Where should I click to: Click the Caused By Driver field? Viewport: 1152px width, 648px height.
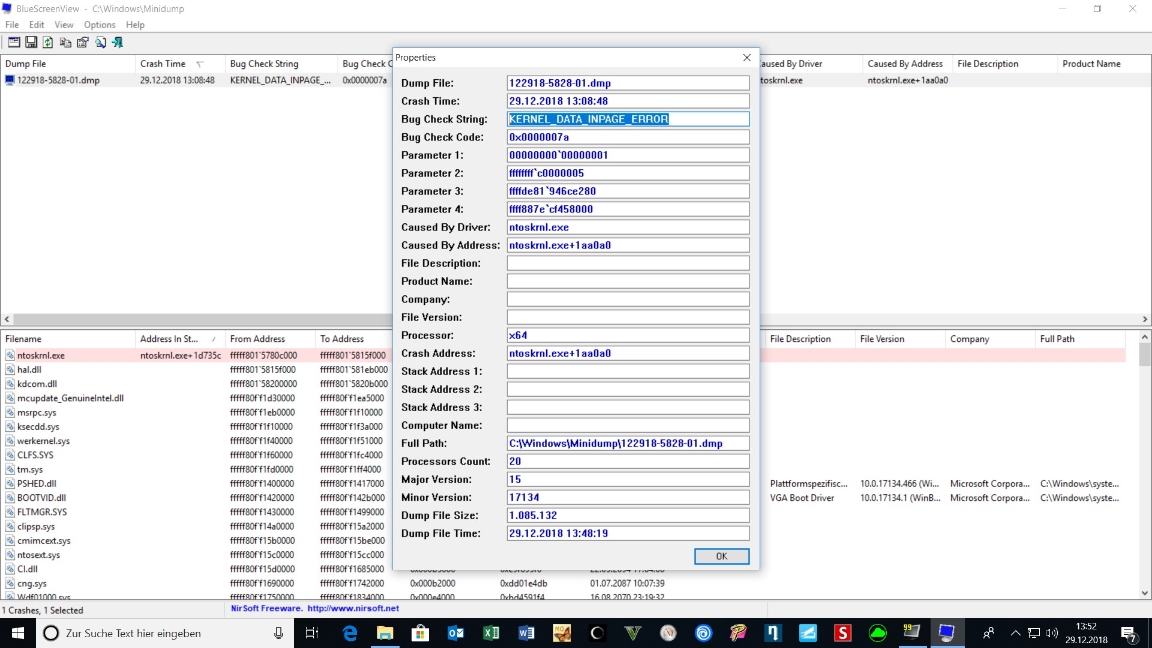click(628, 227)
